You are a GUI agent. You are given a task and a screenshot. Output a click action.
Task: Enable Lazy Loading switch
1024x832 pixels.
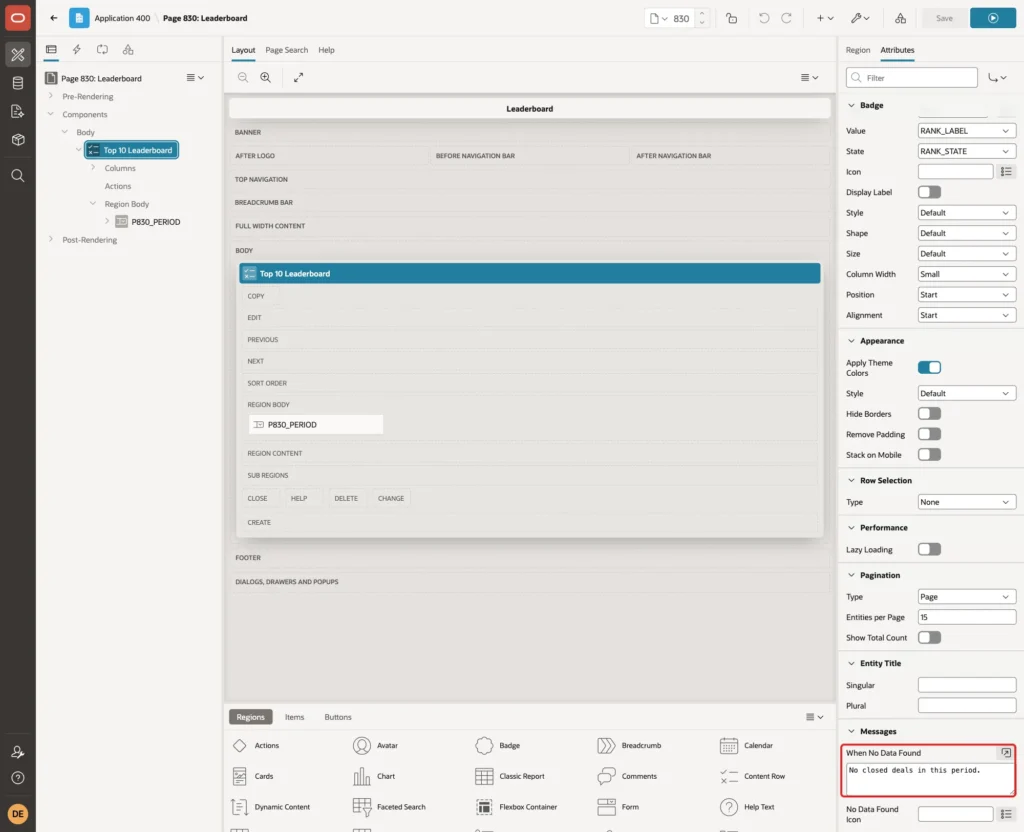[x=929, y=549]
